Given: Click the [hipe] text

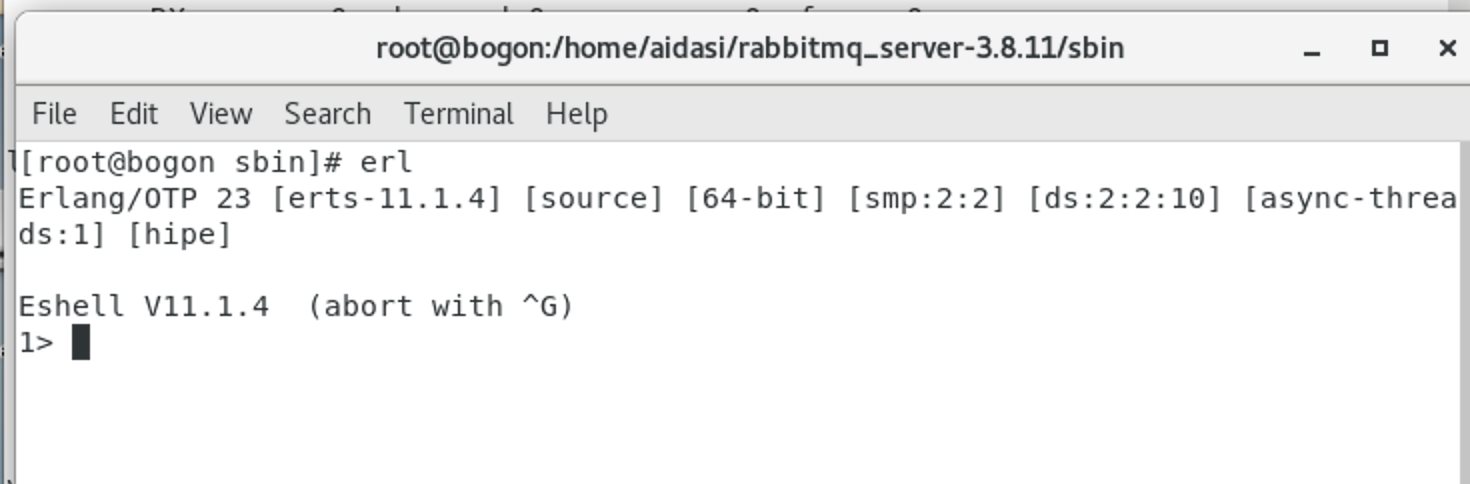Looking at the screenshot, I should [179, 235].
